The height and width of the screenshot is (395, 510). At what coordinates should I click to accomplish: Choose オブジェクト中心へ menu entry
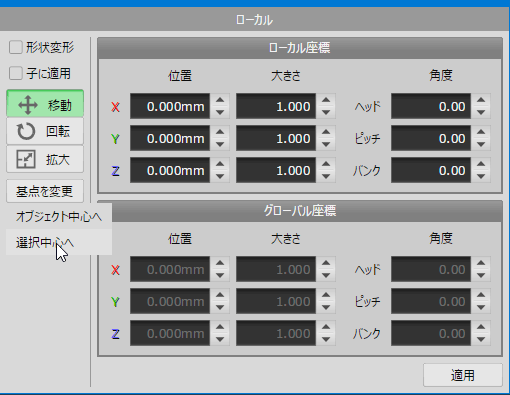pos(59,216)
